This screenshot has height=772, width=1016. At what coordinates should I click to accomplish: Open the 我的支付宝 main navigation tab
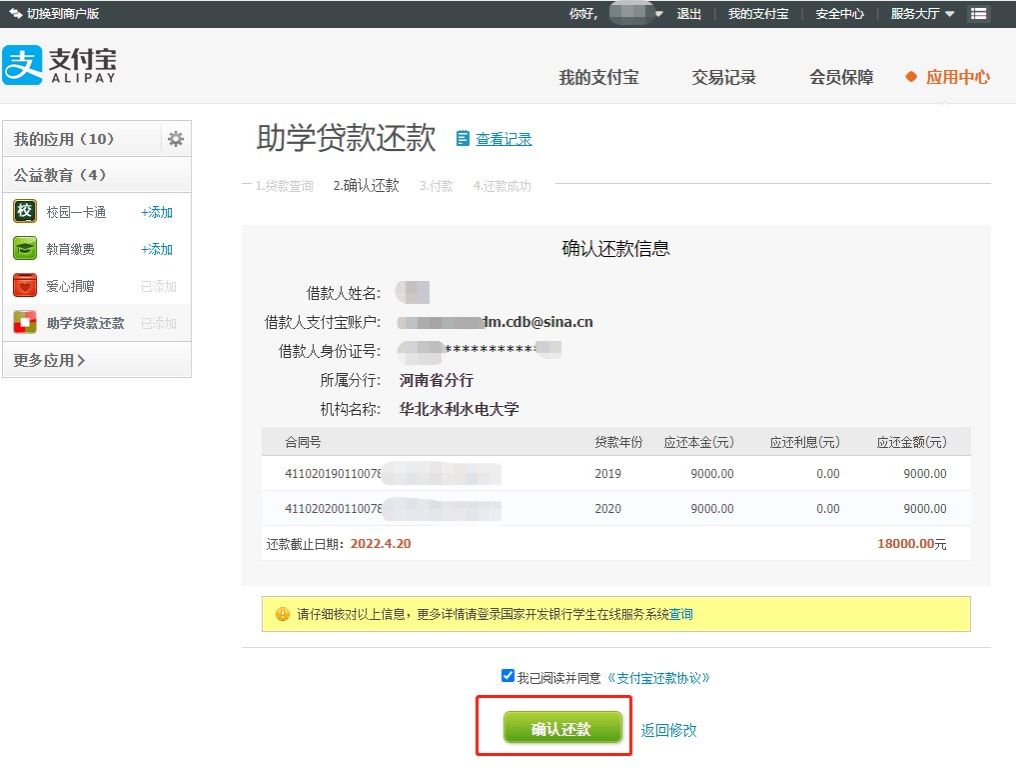(599, 77)
